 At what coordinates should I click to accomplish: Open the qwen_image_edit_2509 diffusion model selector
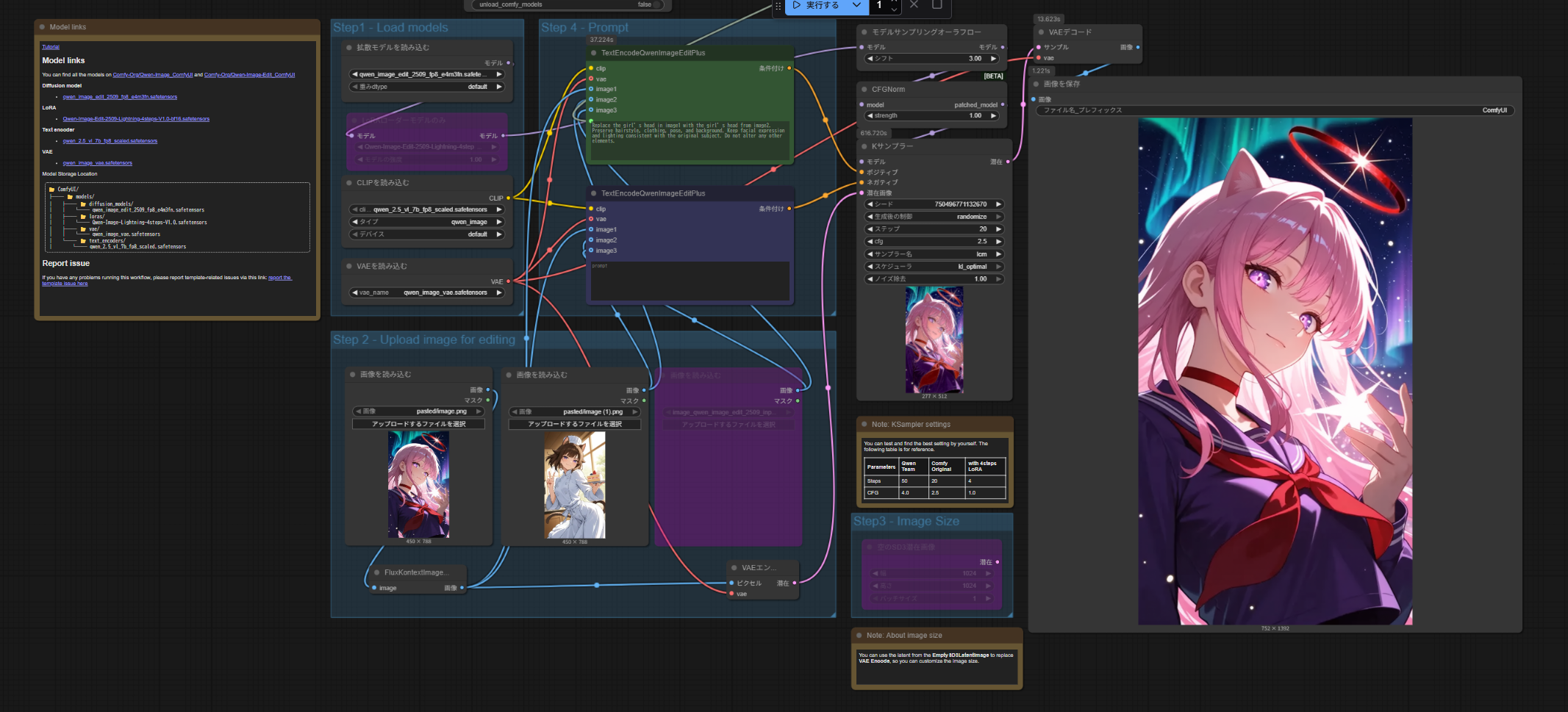click(x=427, y=74)
